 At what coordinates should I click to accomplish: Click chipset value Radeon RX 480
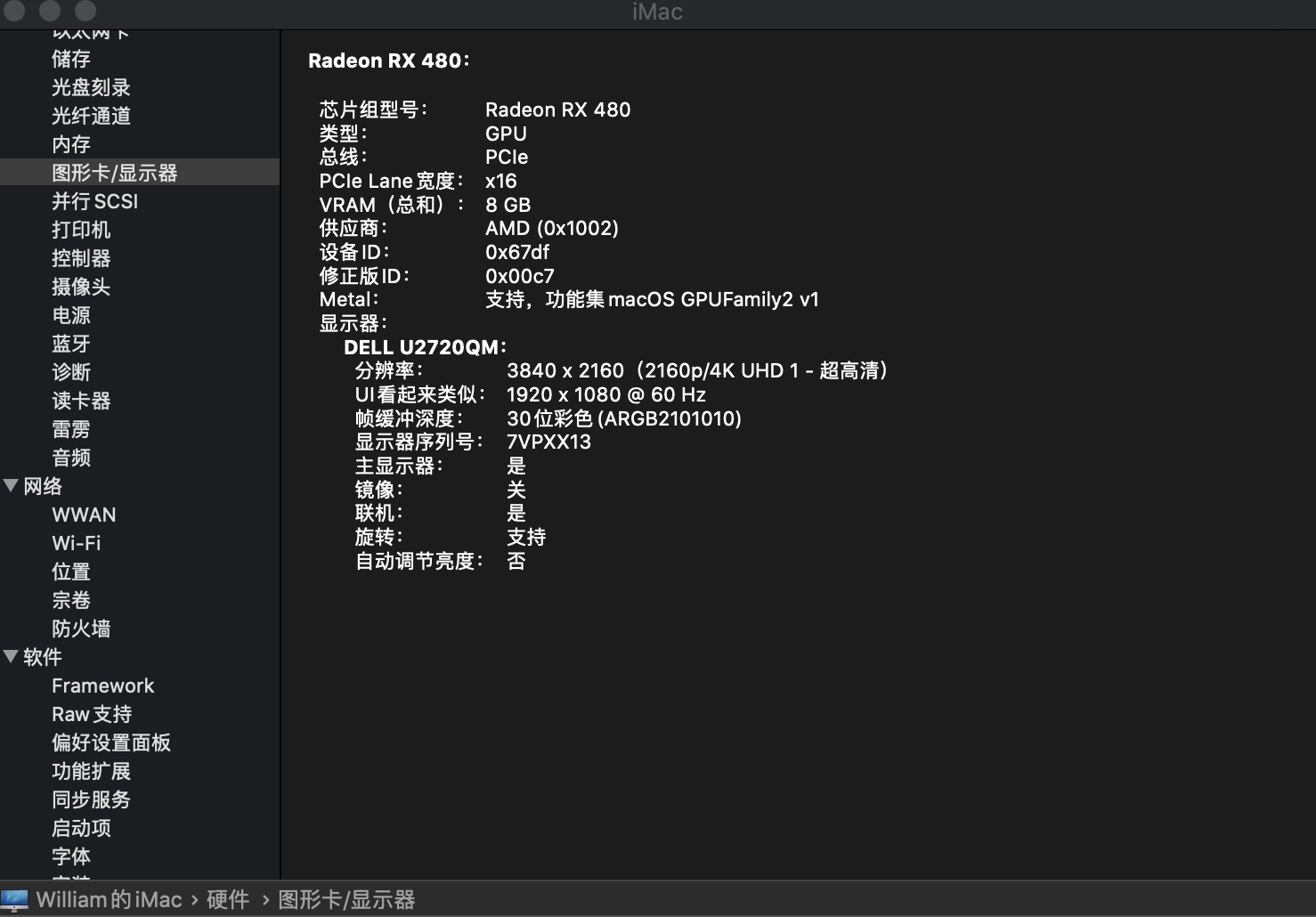[x=558, y=110]
